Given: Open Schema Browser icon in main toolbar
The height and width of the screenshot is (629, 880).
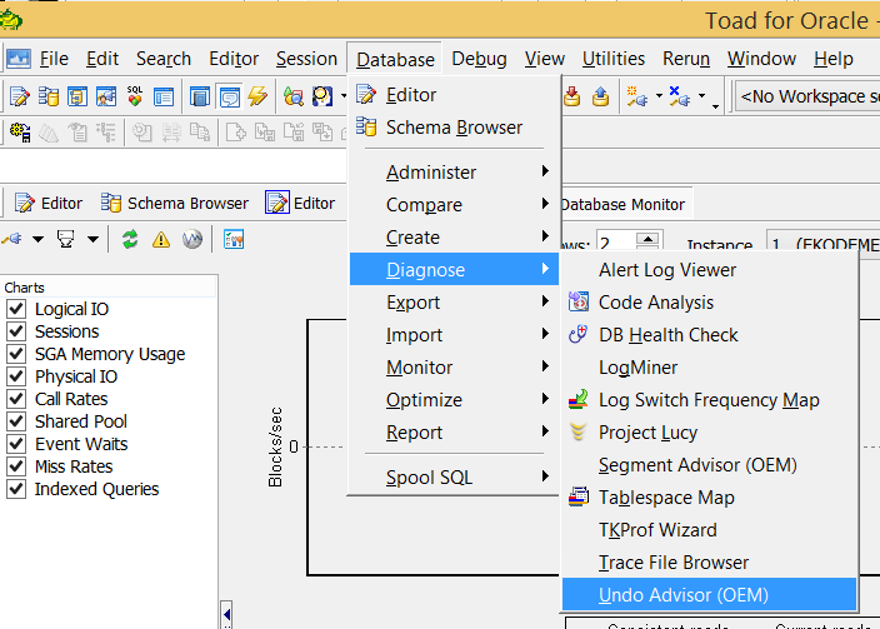Looking at the screenshot, I should pos(49,97).
